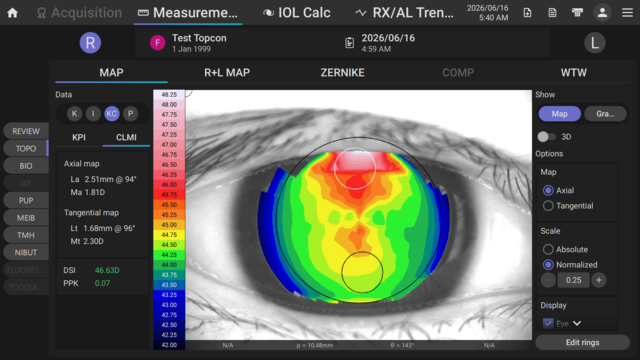Viewport: 640px width, 360px height.
Task: Open FLUORES in the sidebar
Action: click(26, 270)
